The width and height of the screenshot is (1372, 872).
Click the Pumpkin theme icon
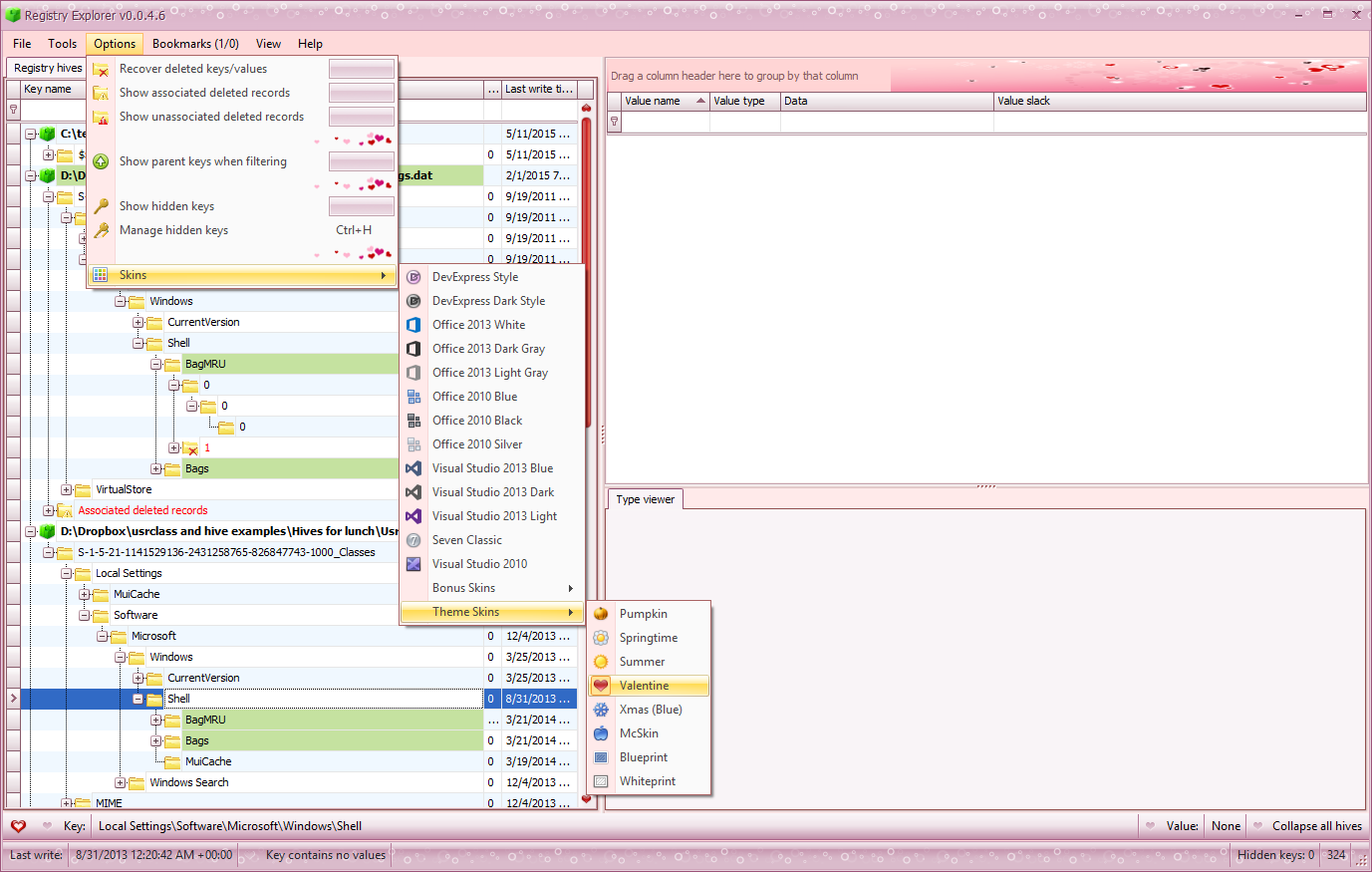pyautogui.click(x=601, y=614)
